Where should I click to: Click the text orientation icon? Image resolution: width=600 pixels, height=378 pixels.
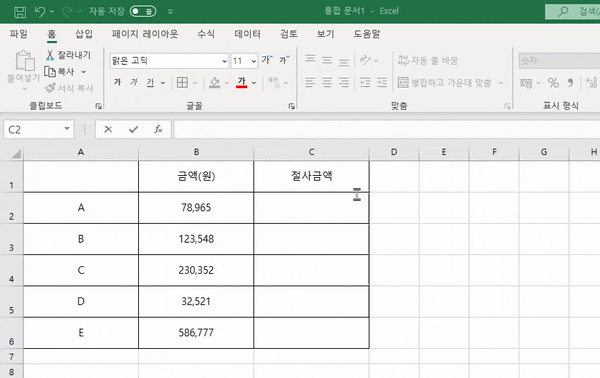click(x=365, y=60)
